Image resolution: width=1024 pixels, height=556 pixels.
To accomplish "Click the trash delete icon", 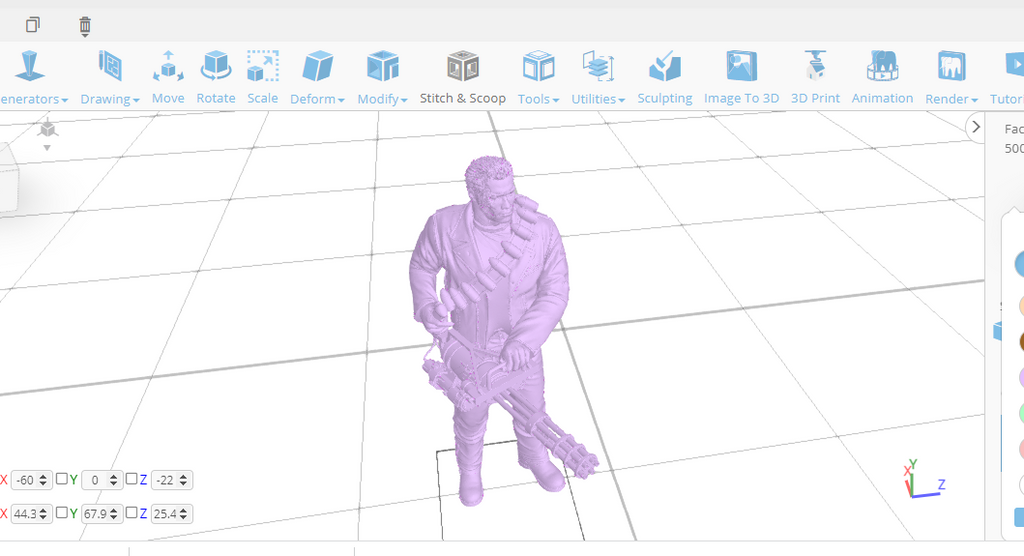I will (x=85, y=25).
